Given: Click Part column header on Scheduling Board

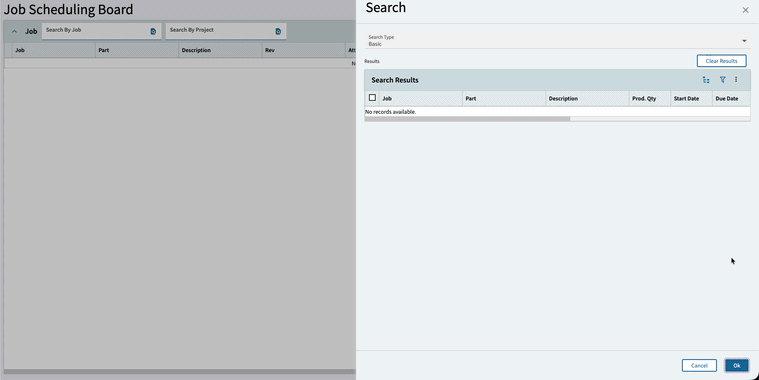Looking at the screenshot, I should click(x=137, y=50).
